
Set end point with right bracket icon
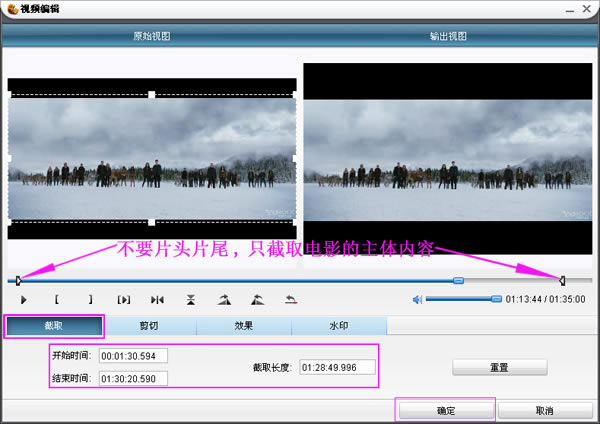coord(90,299)
